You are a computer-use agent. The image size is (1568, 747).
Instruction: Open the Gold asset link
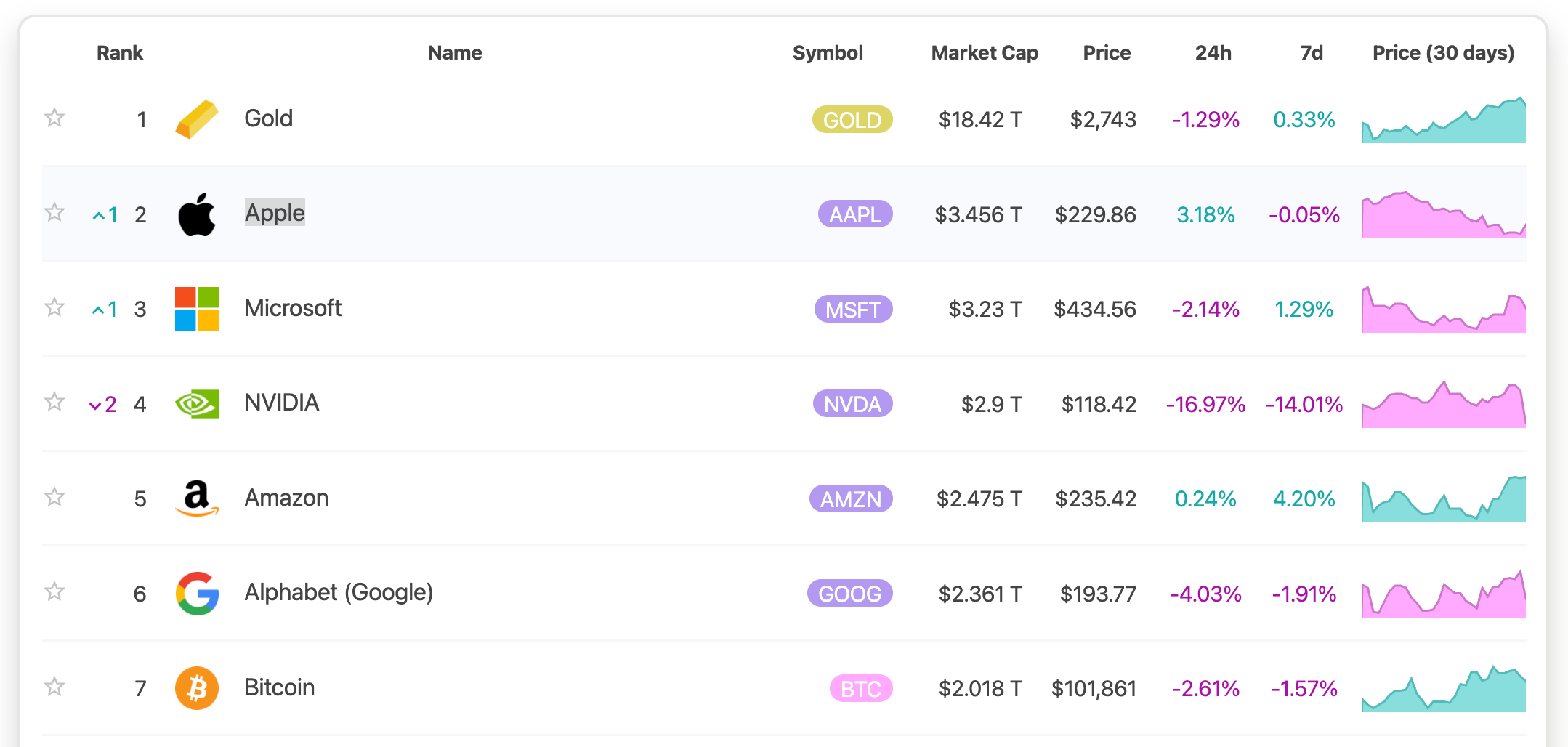[268, 118]
